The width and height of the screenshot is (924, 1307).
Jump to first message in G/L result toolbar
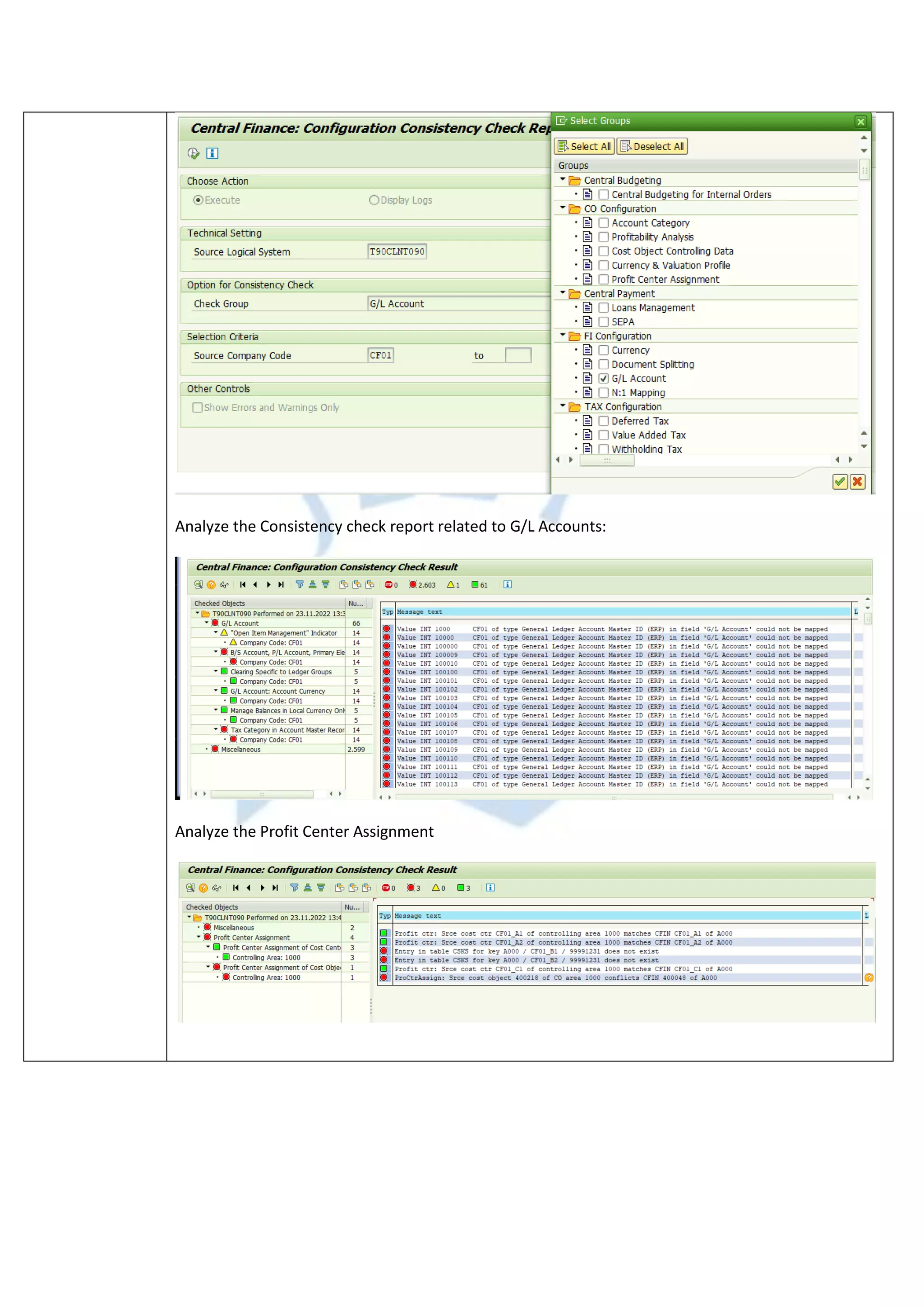(x=243, y=584)
